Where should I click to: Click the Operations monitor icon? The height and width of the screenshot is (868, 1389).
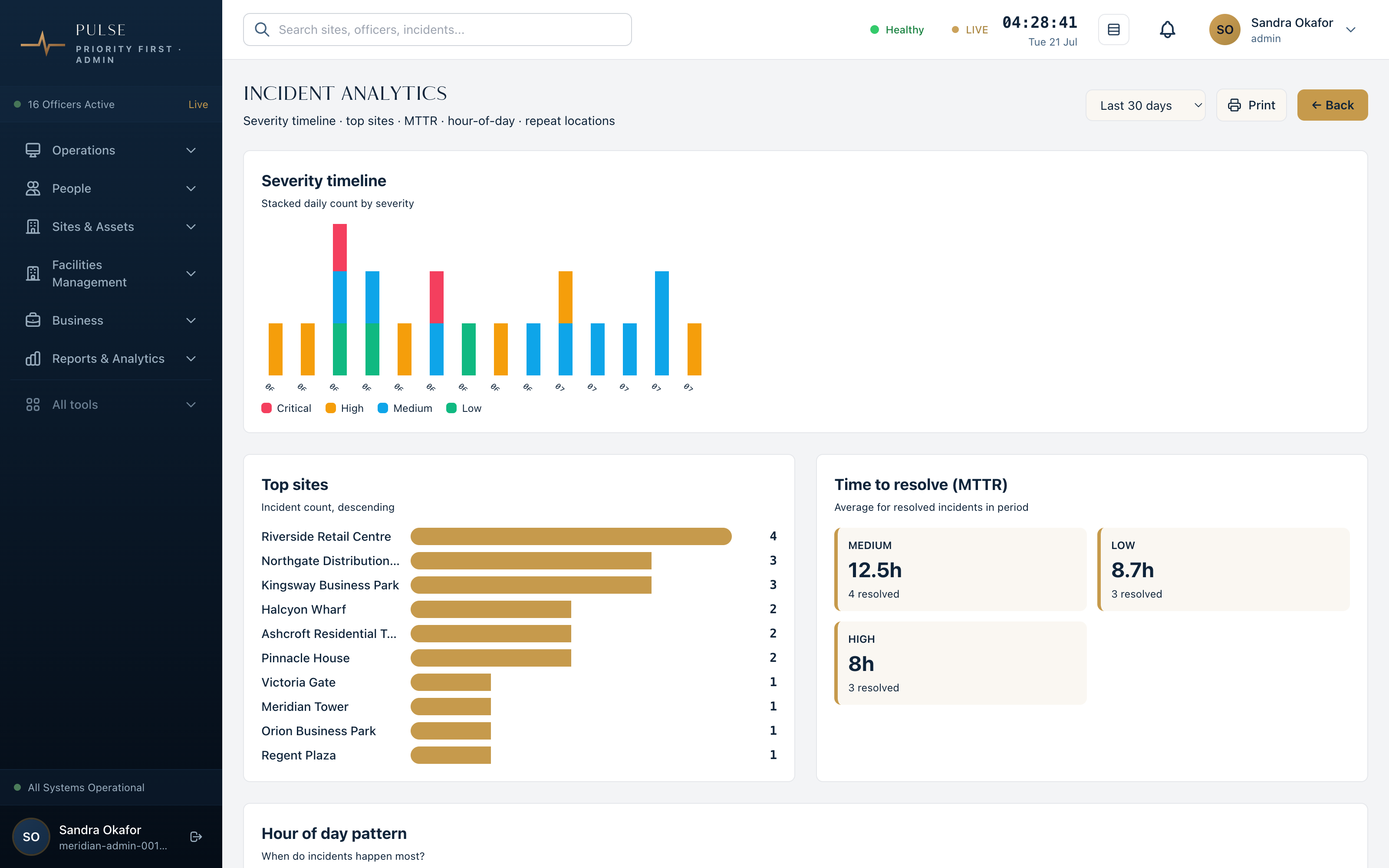coord(33,151)
